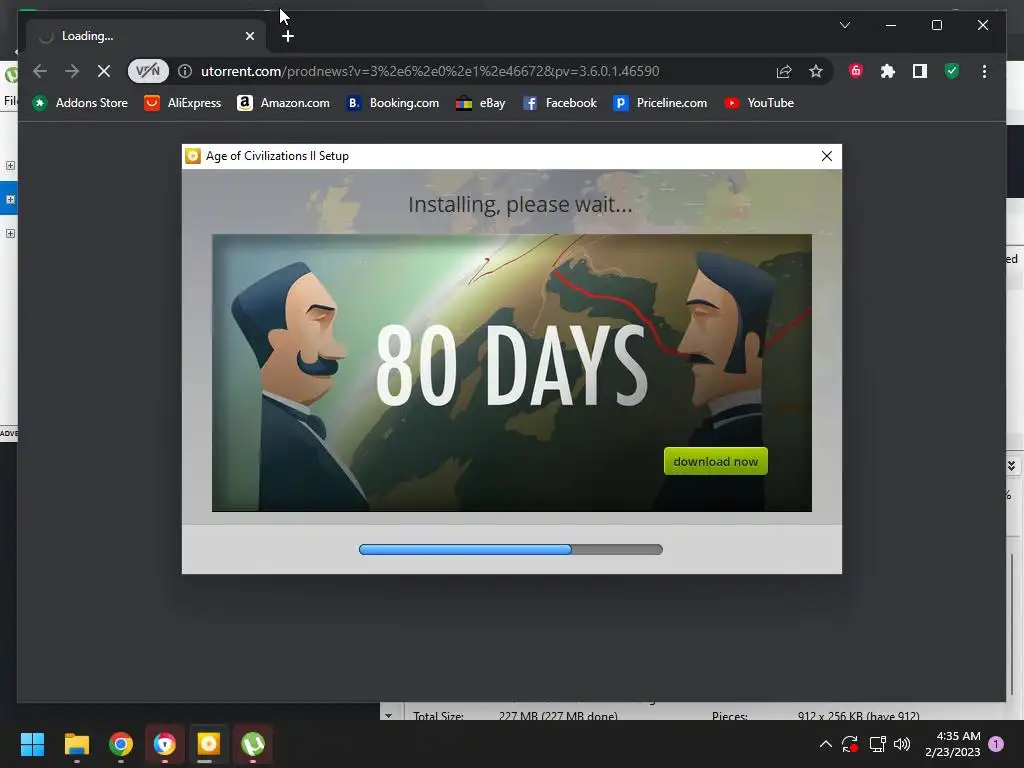
Task: Expand the first tree node in uTorrent sidebar
Action: 10,166
